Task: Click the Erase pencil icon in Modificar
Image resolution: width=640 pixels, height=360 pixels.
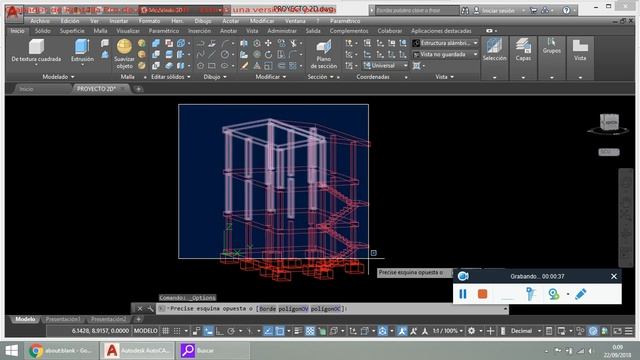Action: click(244, 65)
